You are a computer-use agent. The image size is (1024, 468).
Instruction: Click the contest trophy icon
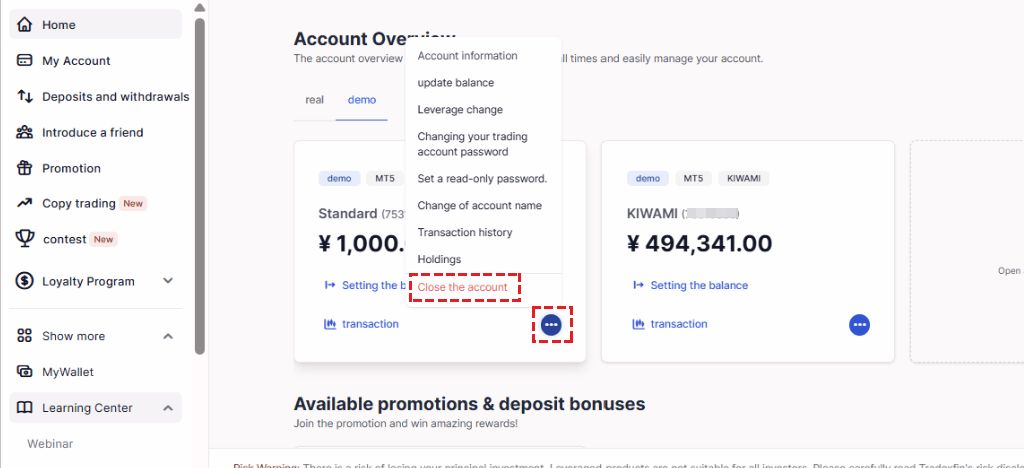tap(24, 239)
